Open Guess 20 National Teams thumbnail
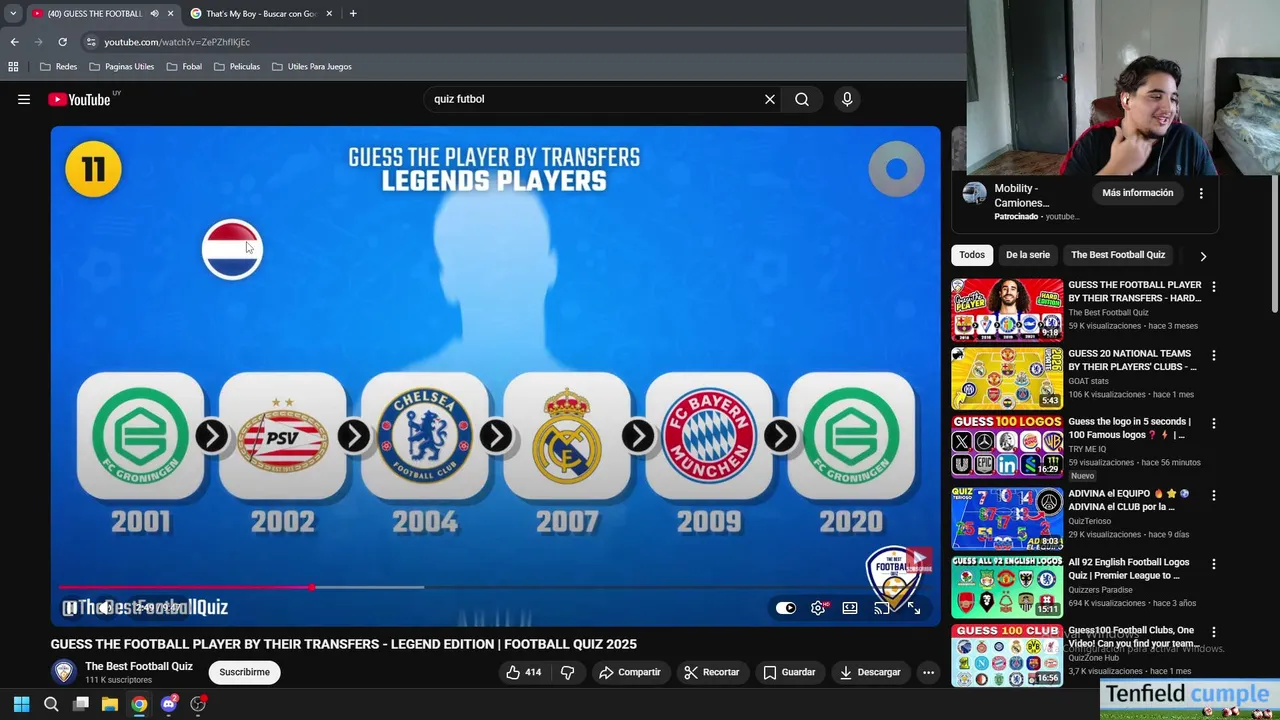The width and height of the screenshot is (1280, 720). coord(1007,378)
